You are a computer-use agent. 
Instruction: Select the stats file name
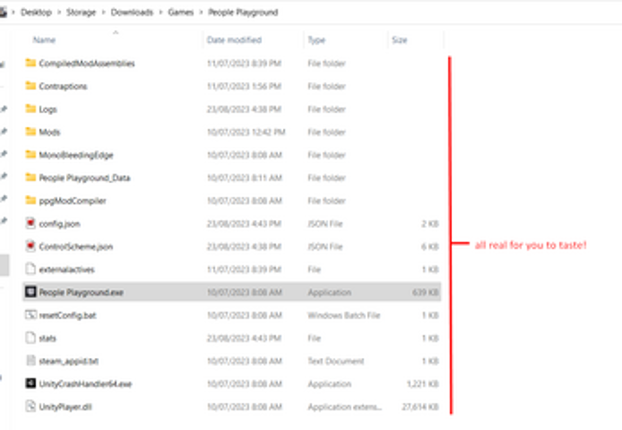coord(48,338)
